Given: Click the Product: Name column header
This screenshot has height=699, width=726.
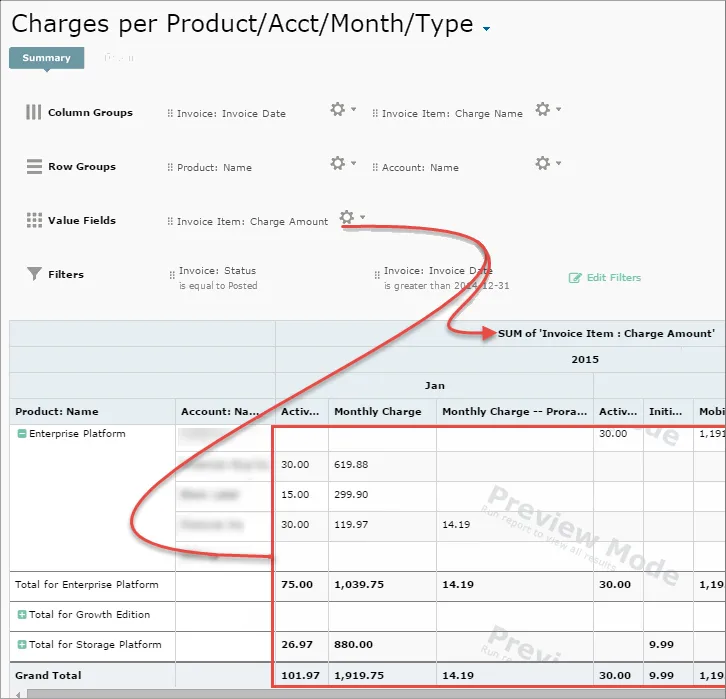Looking at the screenshot, I should (93, 412).
